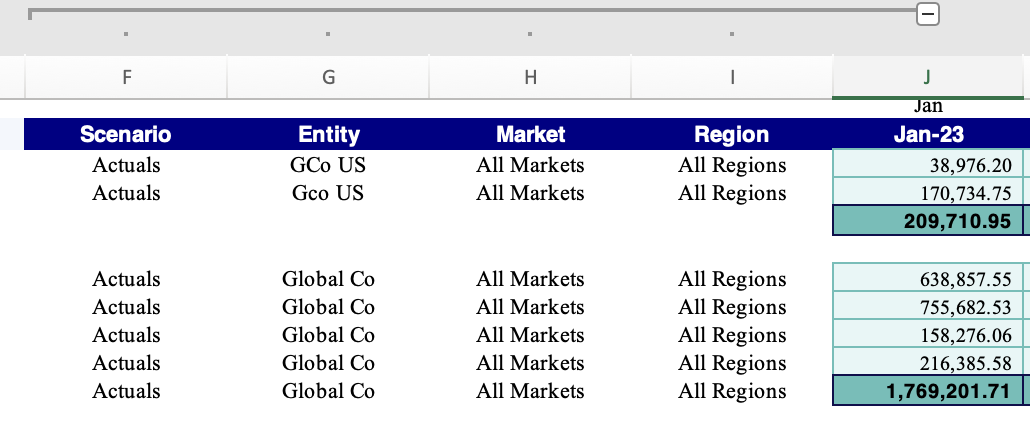Select column F header
This screenshot has height=432, width=1030.
click(x=126, y=77)
